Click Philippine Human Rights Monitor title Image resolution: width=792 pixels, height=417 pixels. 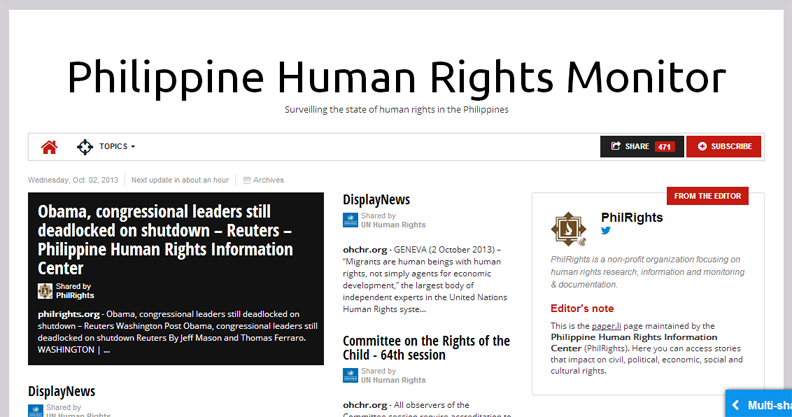[x=396, y=76]
